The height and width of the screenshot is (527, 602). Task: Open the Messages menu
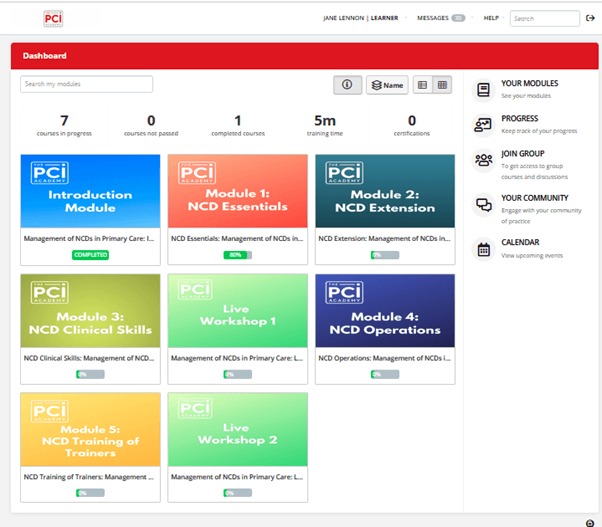(440, 18)
